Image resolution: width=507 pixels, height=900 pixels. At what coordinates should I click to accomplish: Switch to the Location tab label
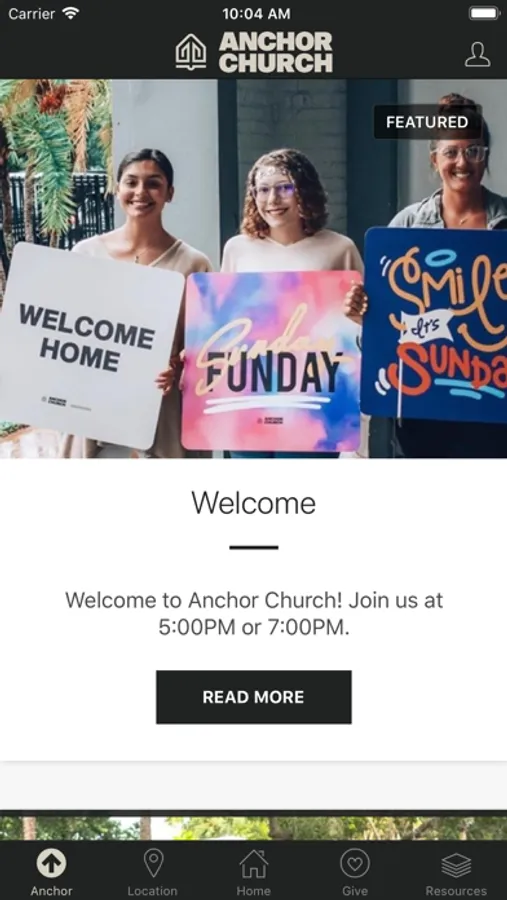point(153,891)
